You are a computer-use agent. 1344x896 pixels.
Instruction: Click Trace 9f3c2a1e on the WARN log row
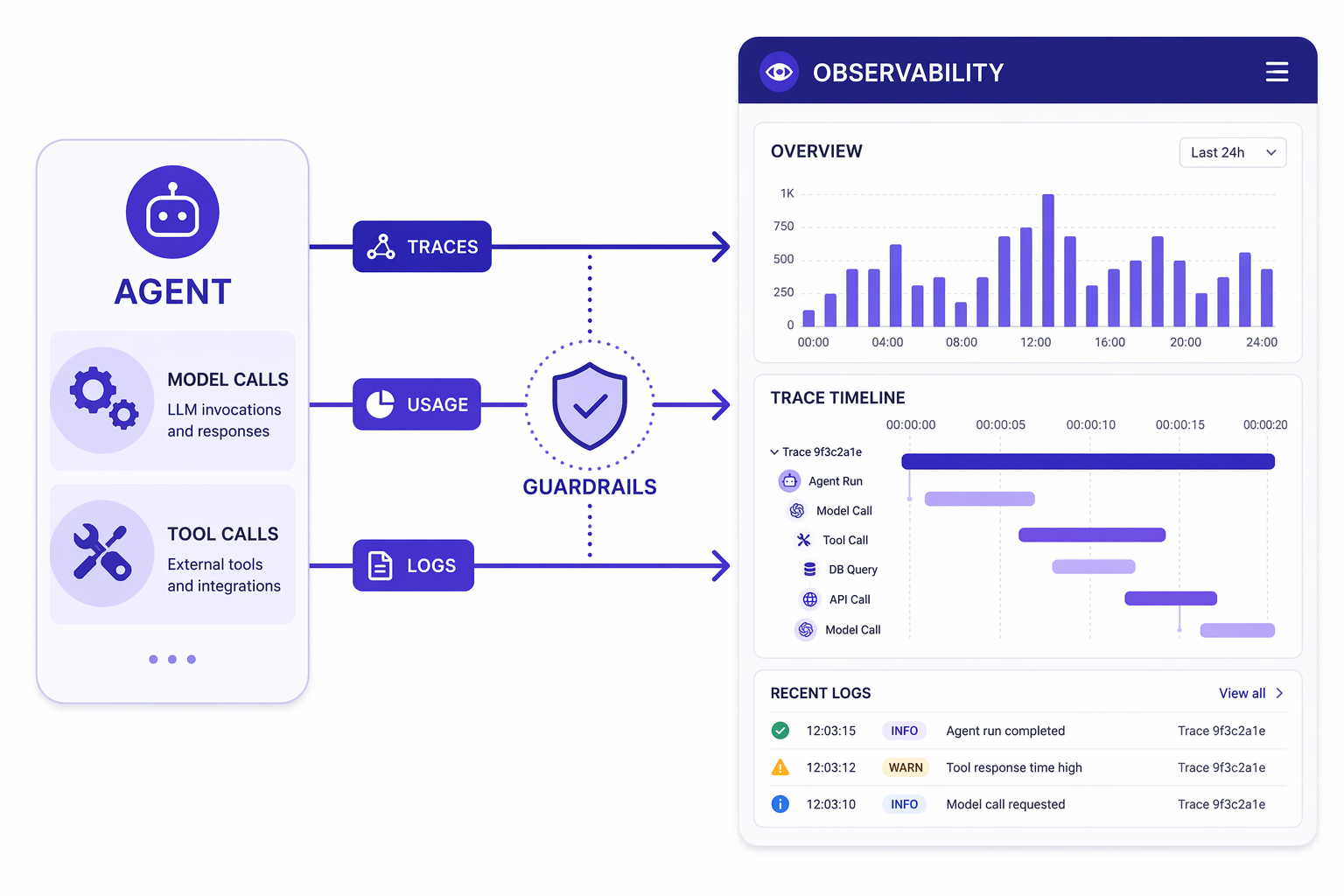tap(1221, 767)
